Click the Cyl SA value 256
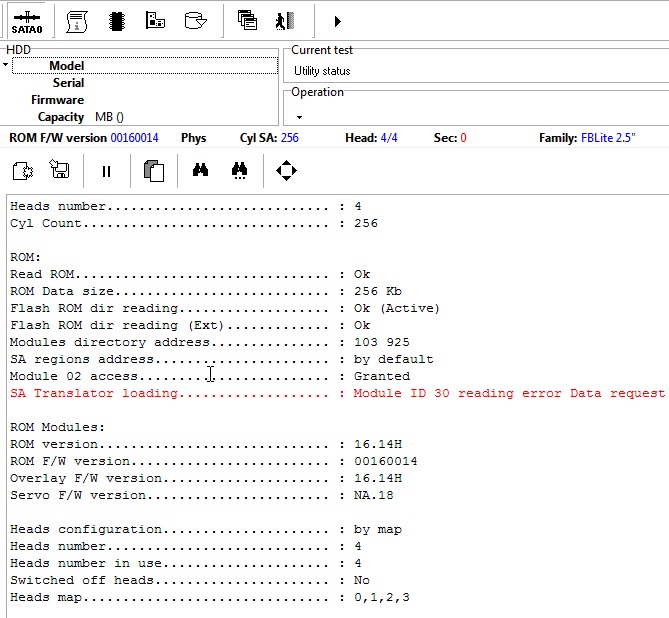The image size is (669, 618). [x=290, y=138]
